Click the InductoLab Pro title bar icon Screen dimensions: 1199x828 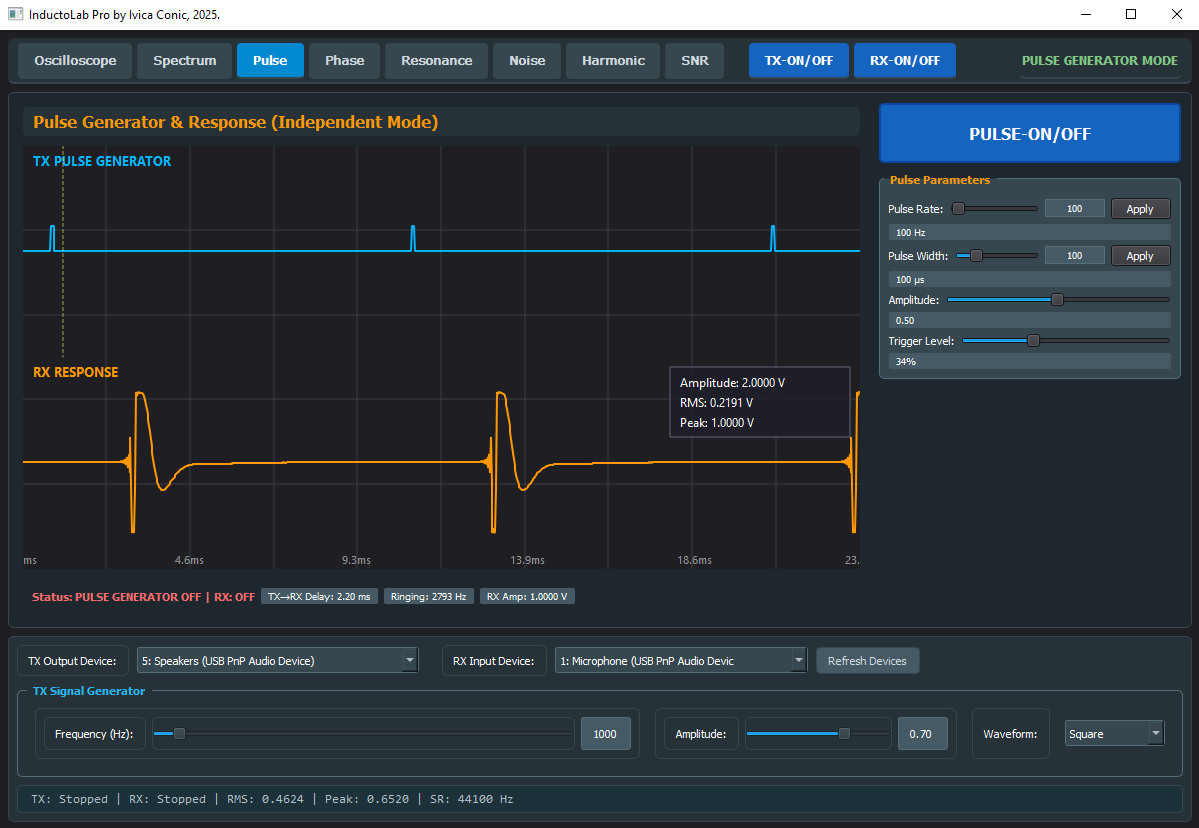pos(15,15)
